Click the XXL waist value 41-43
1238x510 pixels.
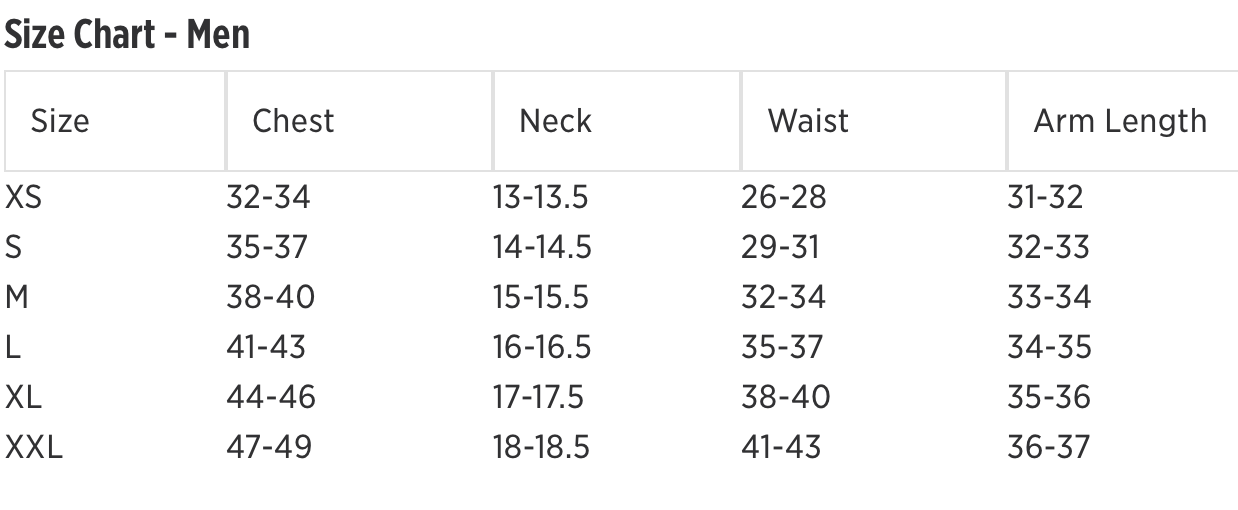click(x=780, y=447)
